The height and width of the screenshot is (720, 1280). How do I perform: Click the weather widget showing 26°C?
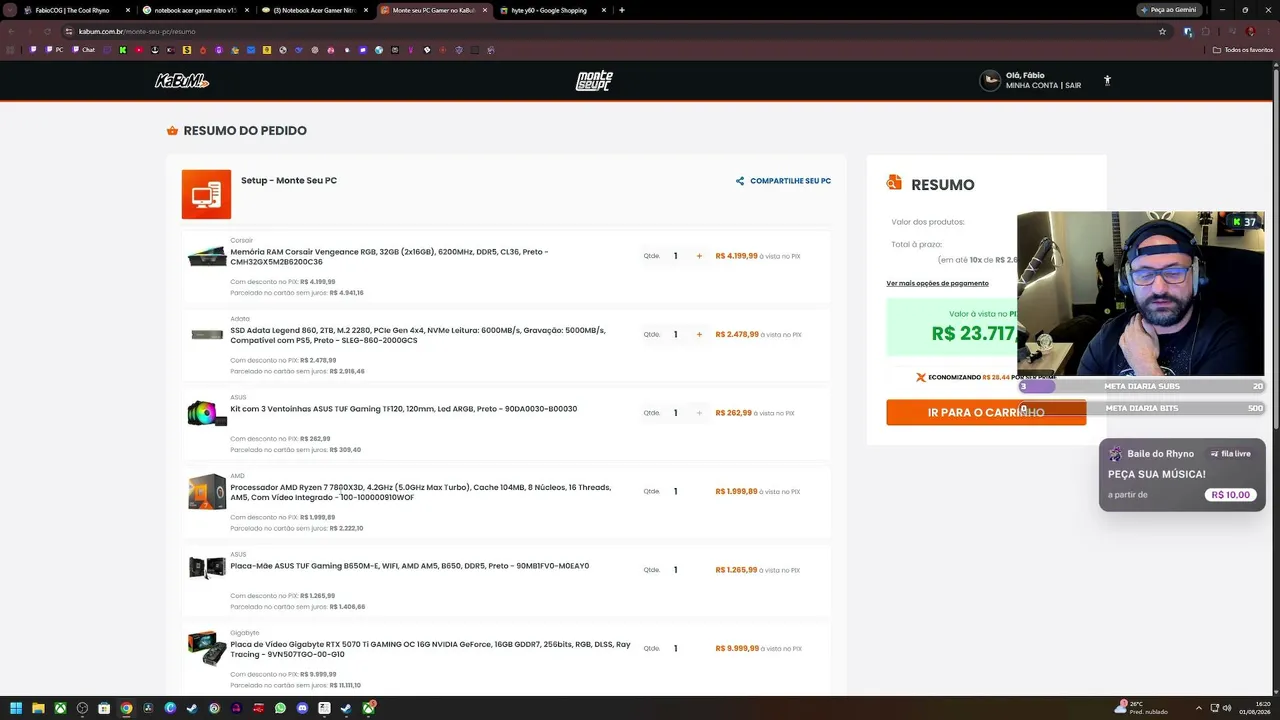click(1143, 708)
